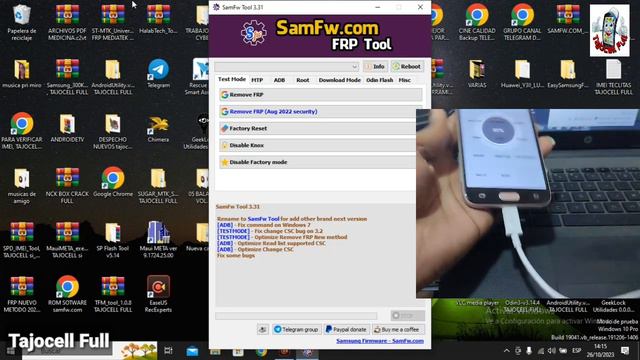Click the SamFw Tool link in the log

(x=263, y=219)
